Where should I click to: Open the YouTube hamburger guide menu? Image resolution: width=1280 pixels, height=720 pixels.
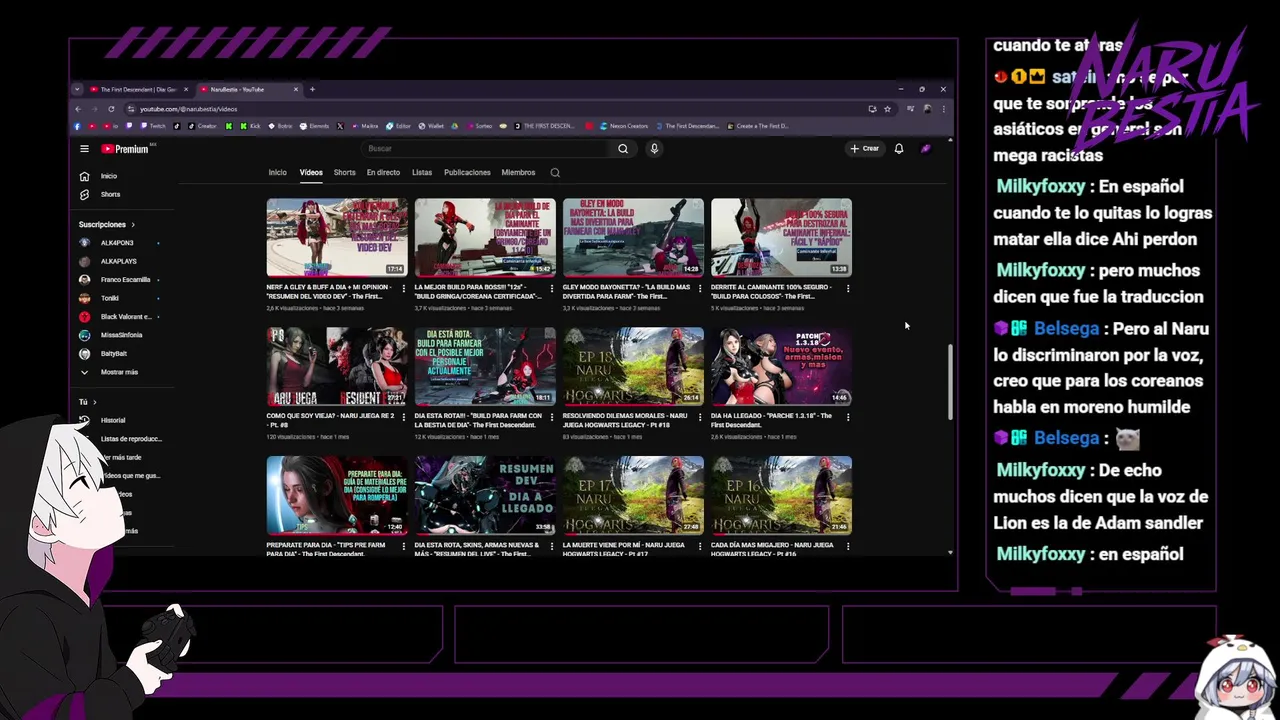pos(84,149)
